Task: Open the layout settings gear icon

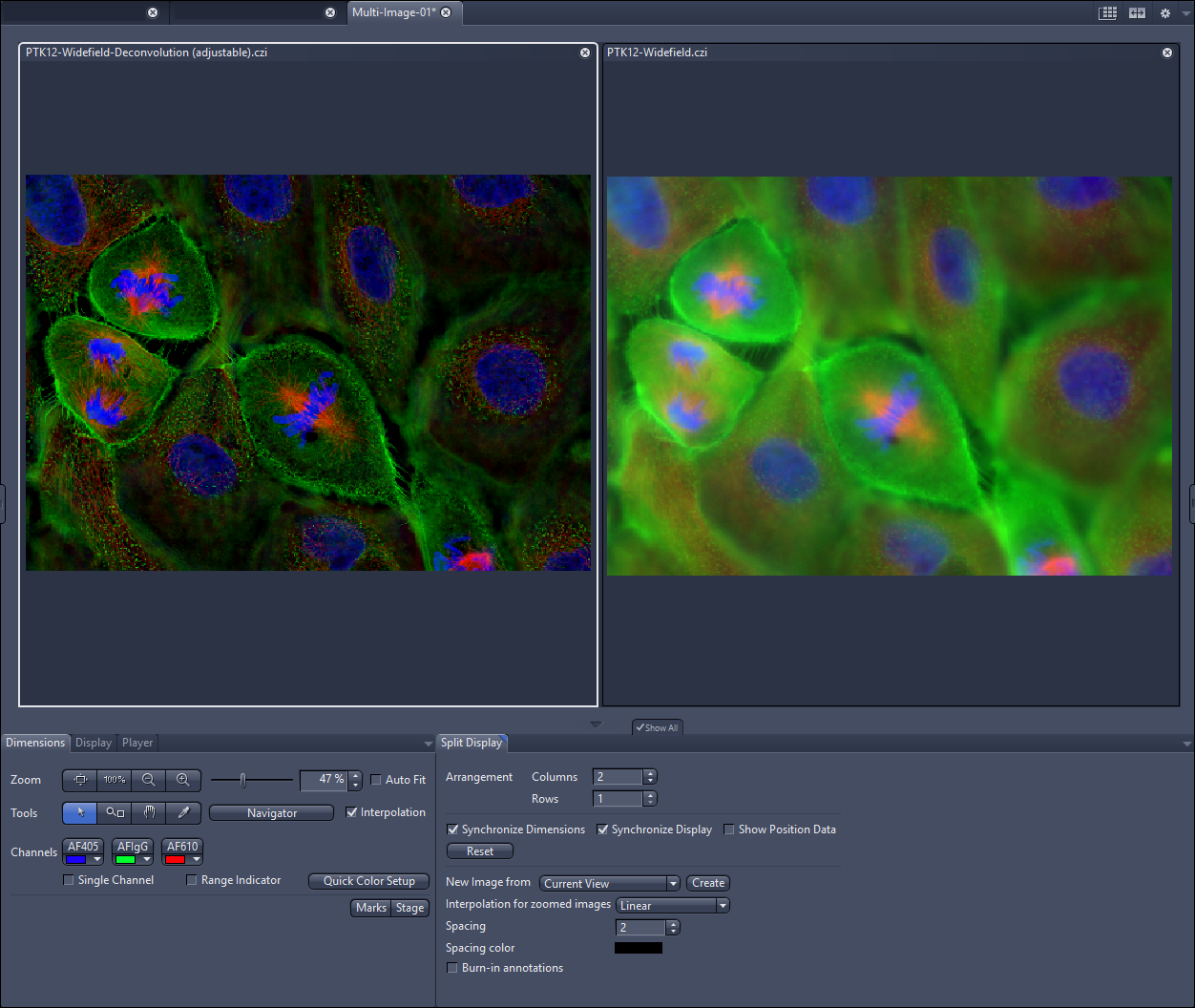Action: coord(1165,12)
